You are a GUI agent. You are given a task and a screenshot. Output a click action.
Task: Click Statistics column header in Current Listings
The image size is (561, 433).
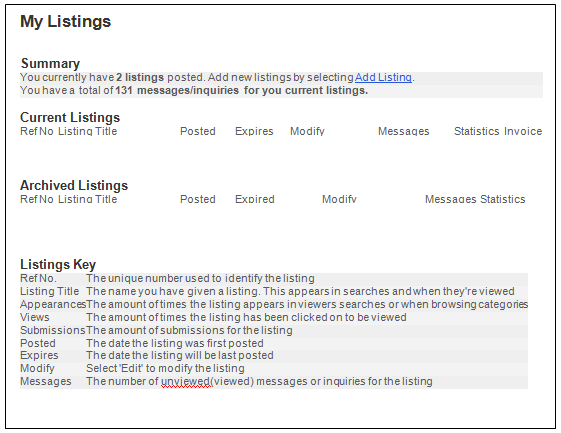pyautogui.click(x=477, y=131)
